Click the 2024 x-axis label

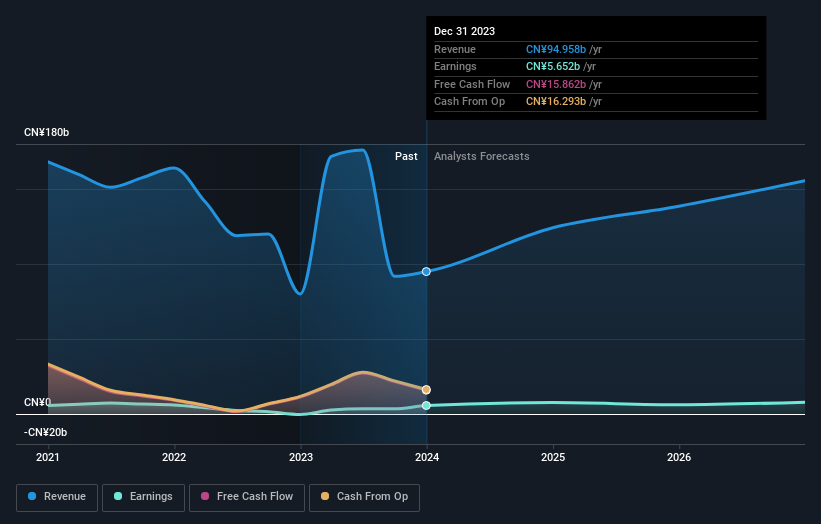(427, 457)
